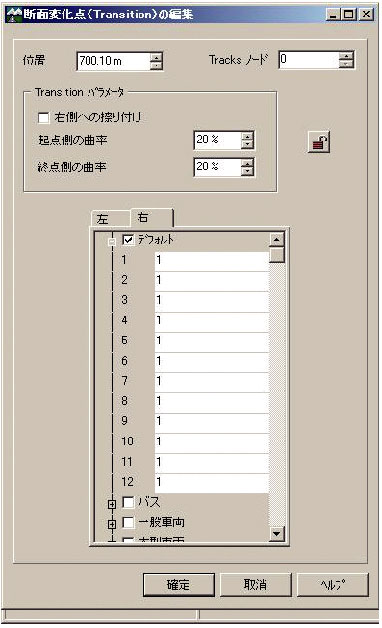
Task: Expand the バス tree node
Action: pos(112,504)
